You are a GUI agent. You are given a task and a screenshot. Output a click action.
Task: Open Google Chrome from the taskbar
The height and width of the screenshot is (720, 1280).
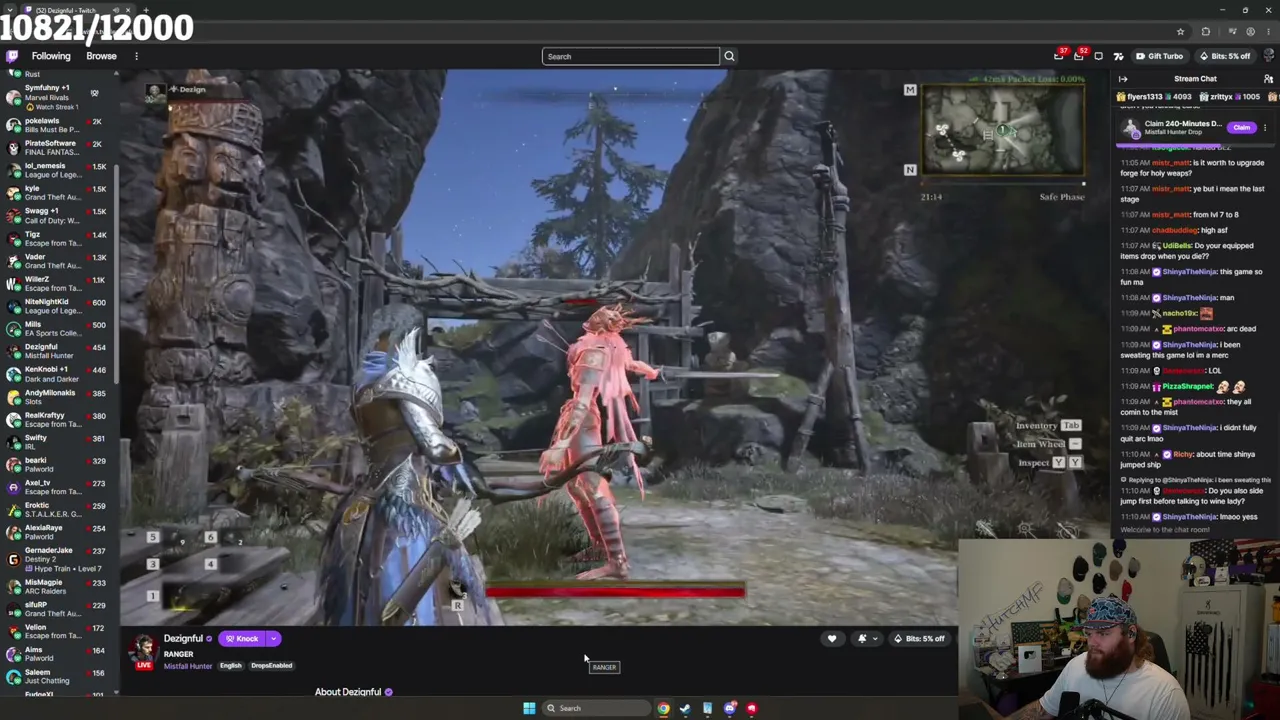663,708
